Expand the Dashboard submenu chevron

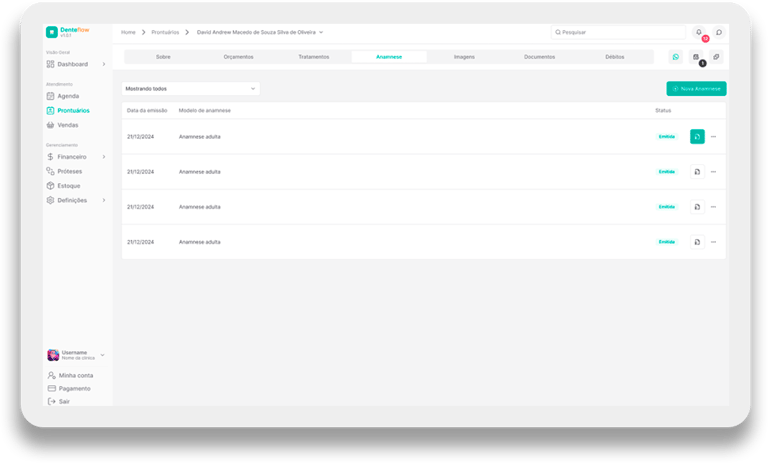(104, 64)
